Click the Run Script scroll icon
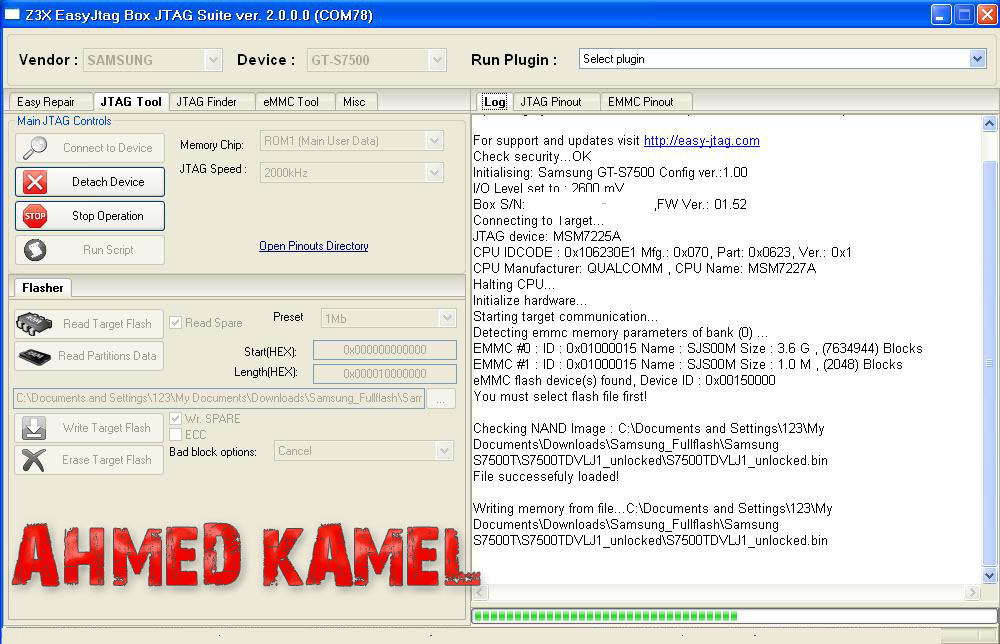This screenshot has width=1000, height=644. (34, 250)
